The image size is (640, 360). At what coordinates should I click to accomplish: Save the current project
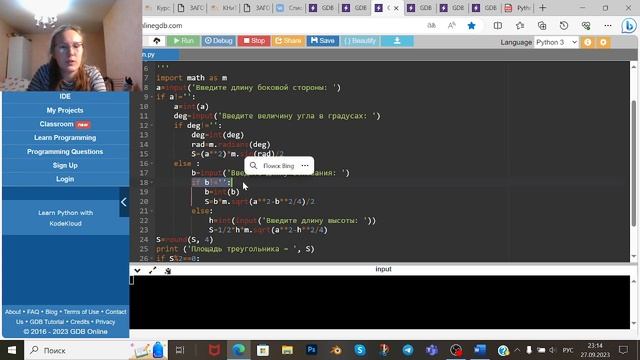(322, 41)
